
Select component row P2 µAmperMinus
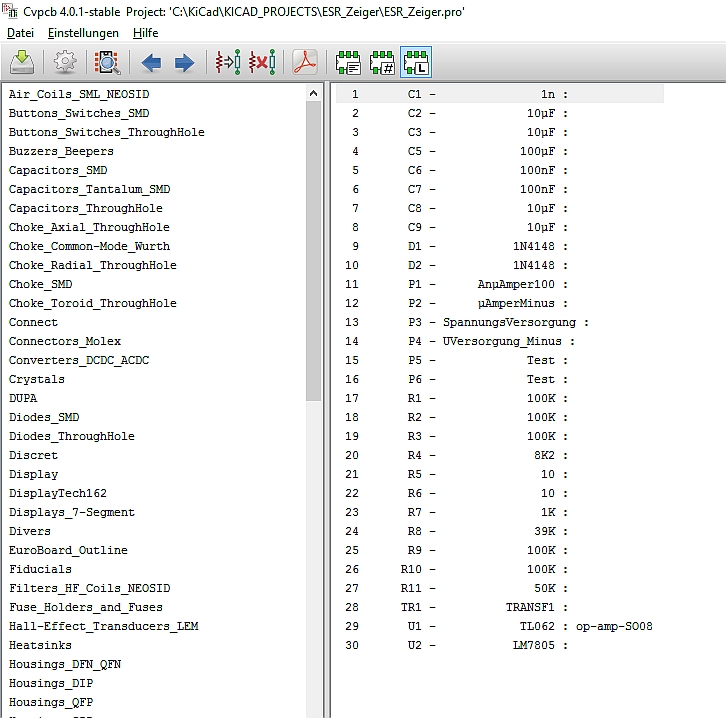point(500,303)
